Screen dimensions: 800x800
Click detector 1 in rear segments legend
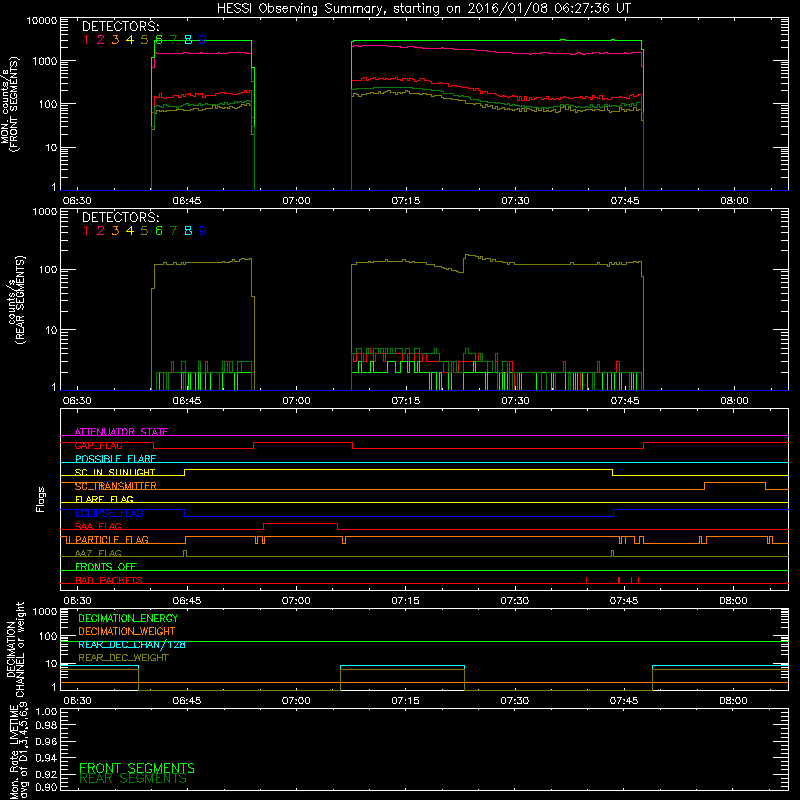point(86,231)
